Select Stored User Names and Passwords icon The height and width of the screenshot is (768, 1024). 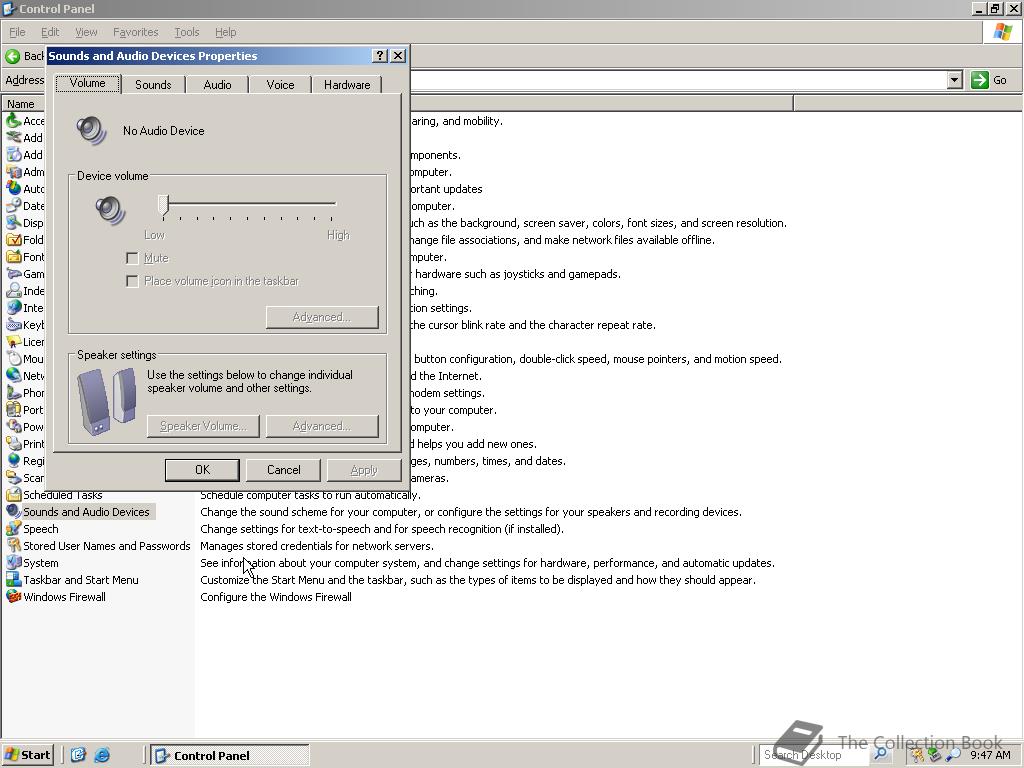[x=14, y=545]
